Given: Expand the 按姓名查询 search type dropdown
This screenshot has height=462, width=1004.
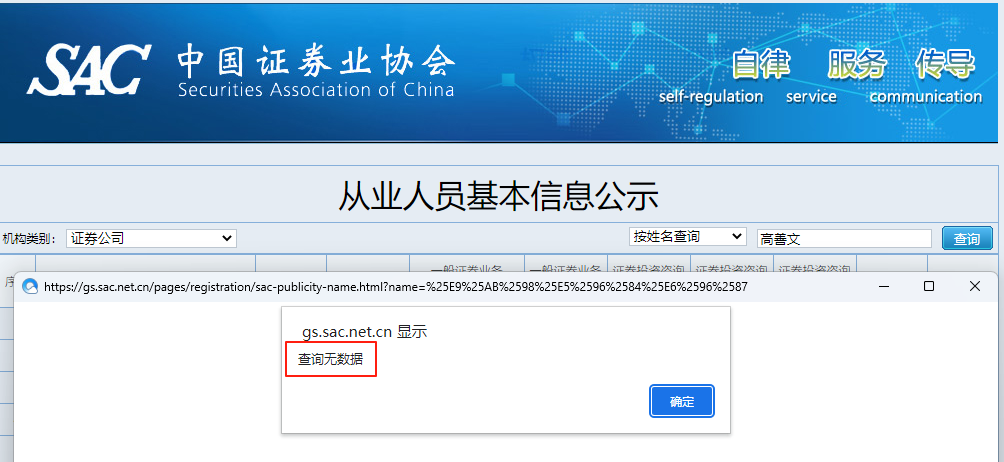Looking at the screenshot, I should (x=688, y=236).
